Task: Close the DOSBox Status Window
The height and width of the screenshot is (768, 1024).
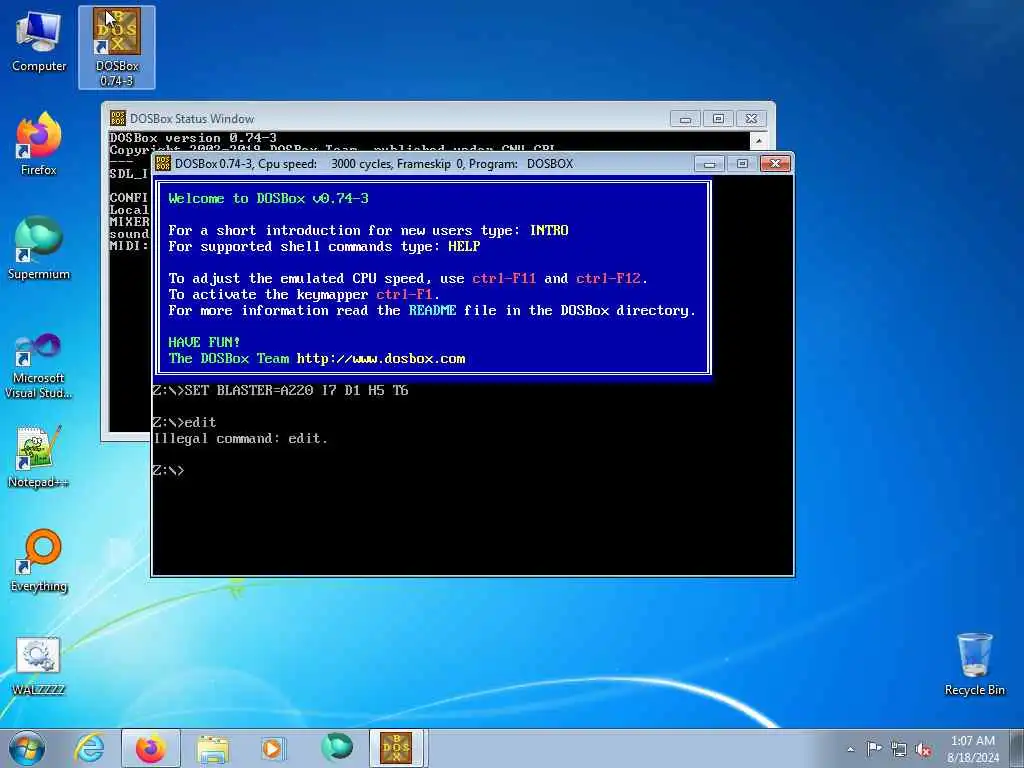Action: coord(752,119)
